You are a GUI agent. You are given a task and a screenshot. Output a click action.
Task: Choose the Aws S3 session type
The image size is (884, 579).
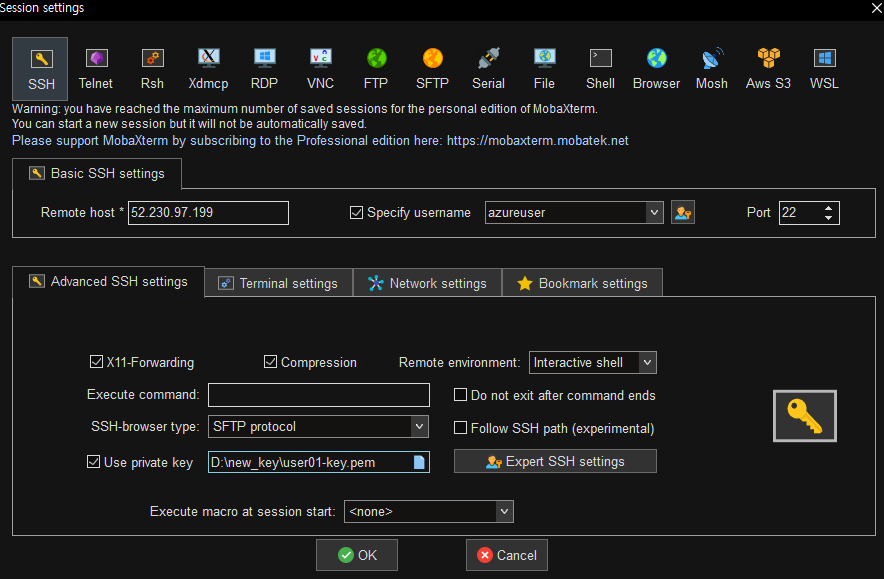click(768, 69)
